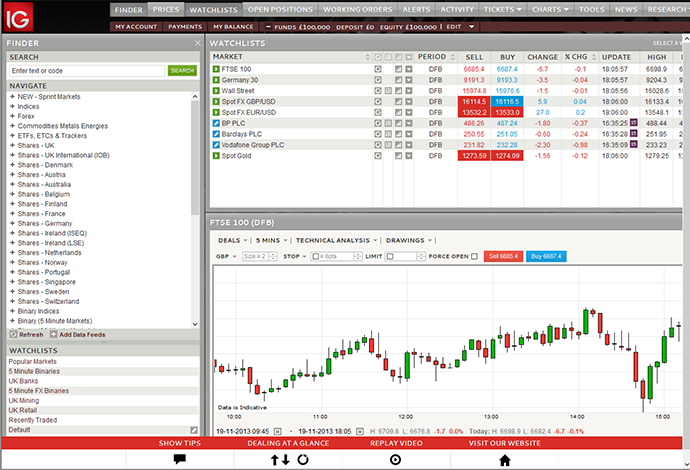This screenshot has width=690, height=470.
Task: Click speech bubble icon under Show Tips
Action: coord(180,459)
